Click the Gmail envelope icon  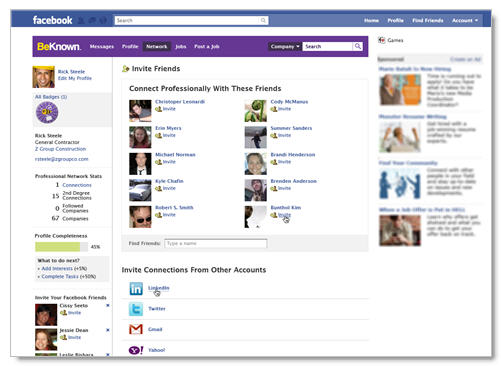136,329
